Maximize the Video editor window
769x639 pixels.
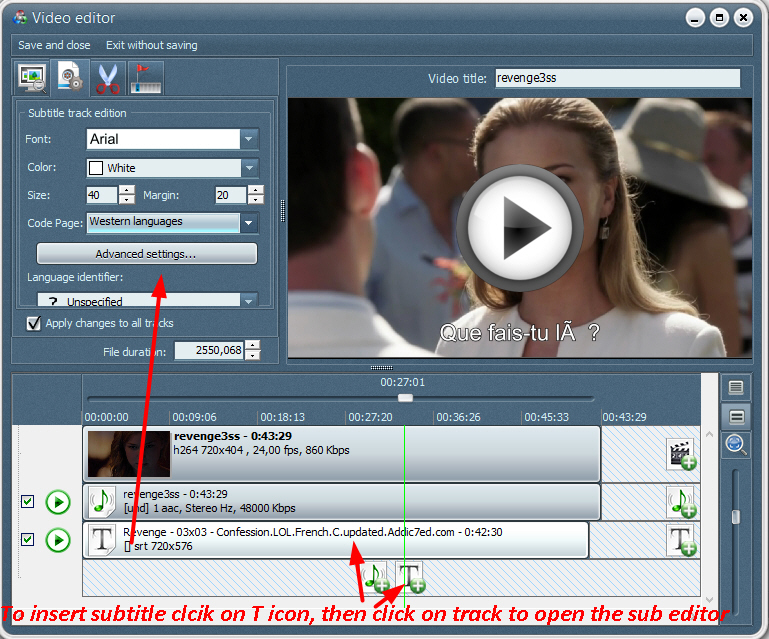(x=719, y=18)
